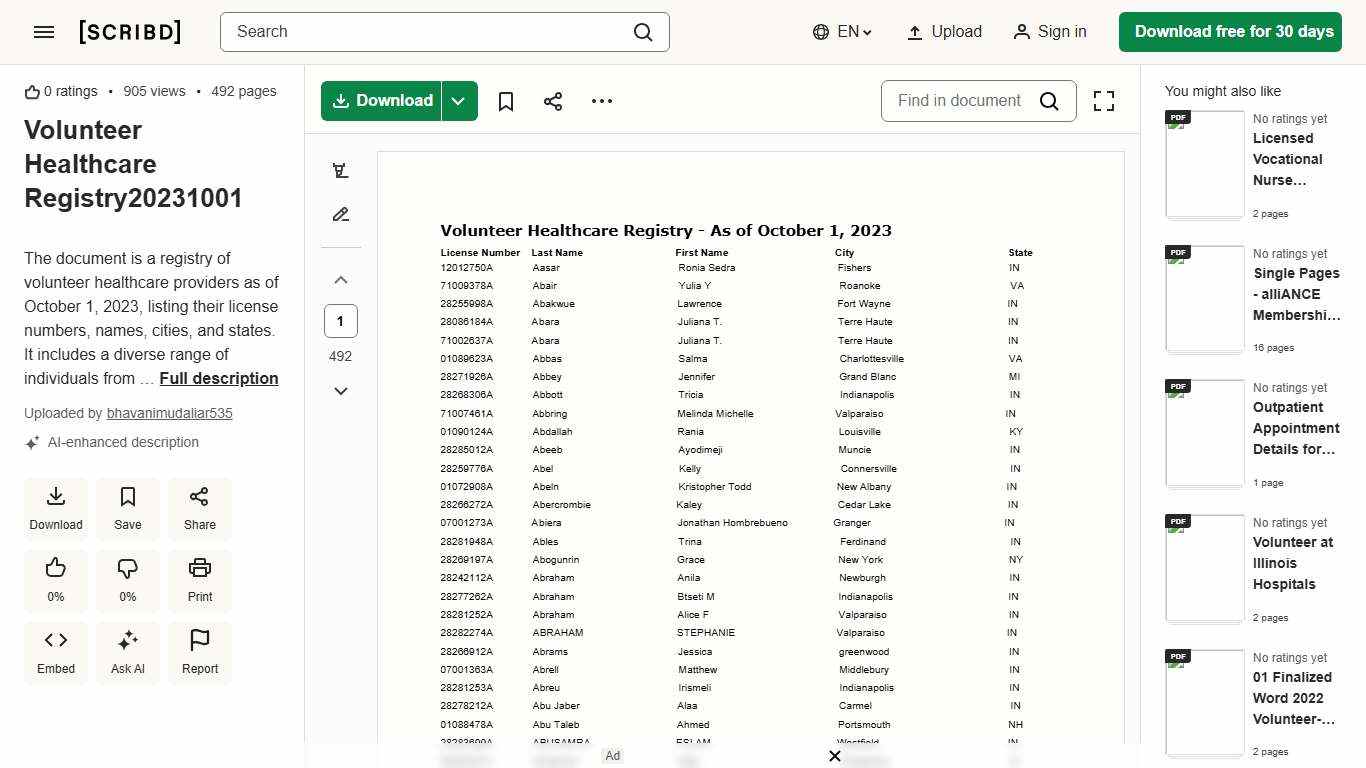Select the snippet tool in viewer sidebar
1366x768 pixels.
click(x=340, y=170)
